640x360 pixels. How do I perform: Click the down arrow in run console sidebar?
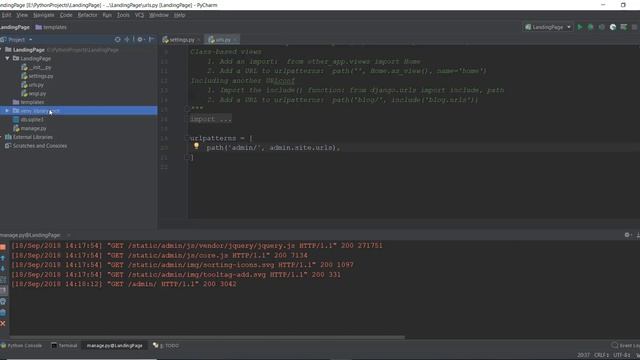(3, 269)
